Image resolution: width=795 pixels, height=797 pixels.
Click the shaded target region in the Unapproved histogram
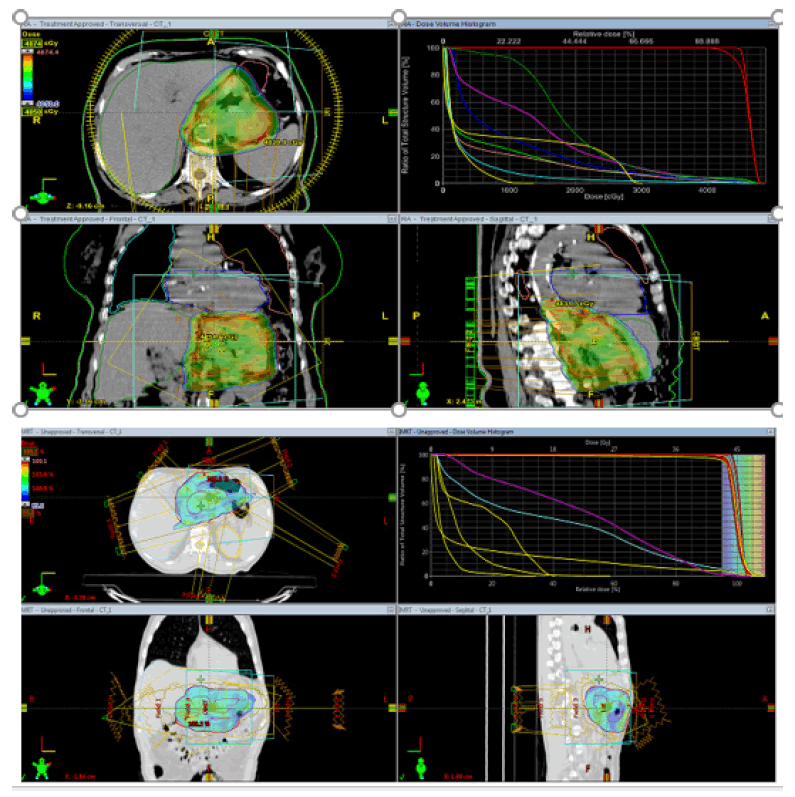(x=743, y=515)
